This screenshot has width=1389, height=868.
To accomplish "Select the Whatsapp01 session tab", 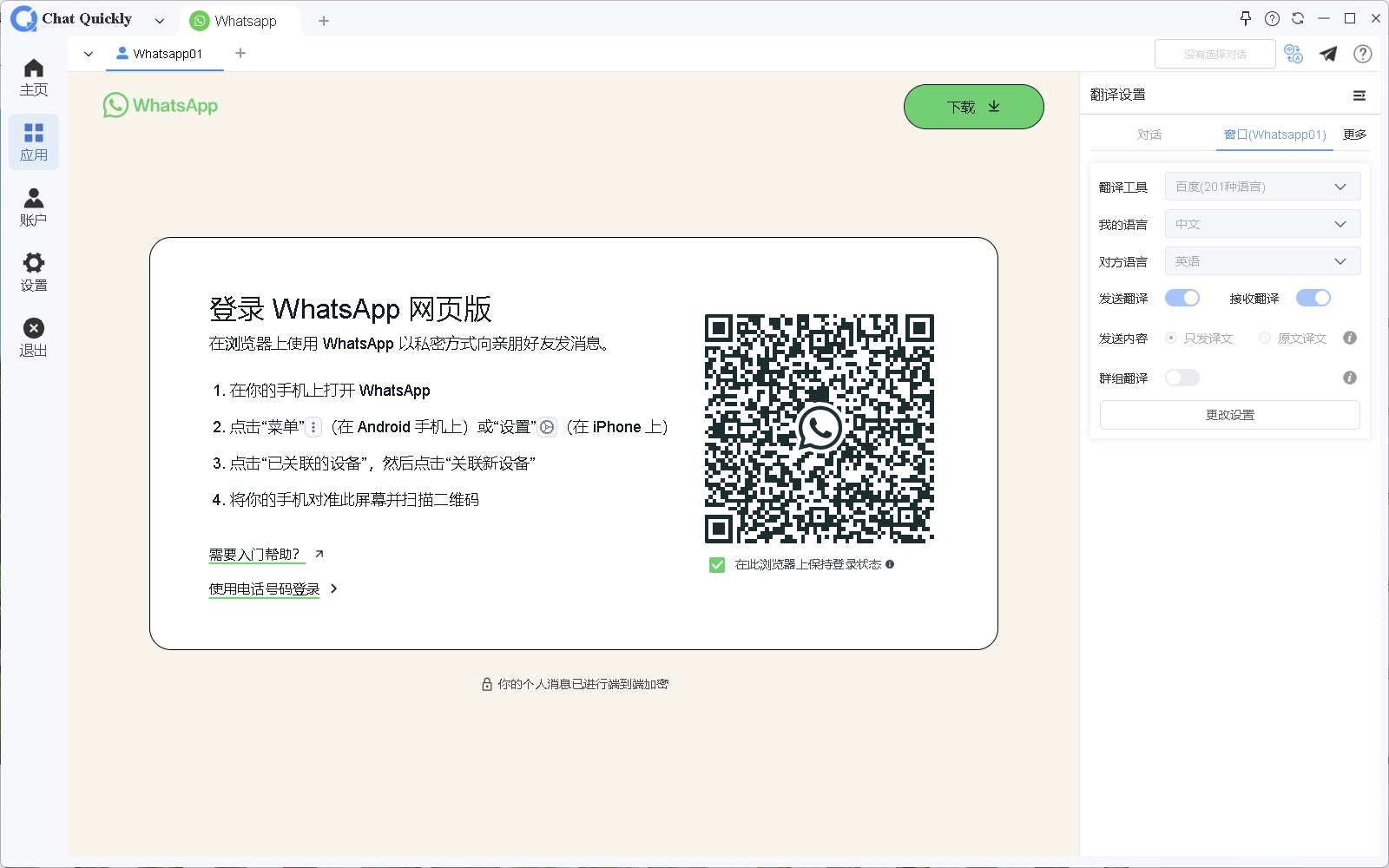I will 165,54.
